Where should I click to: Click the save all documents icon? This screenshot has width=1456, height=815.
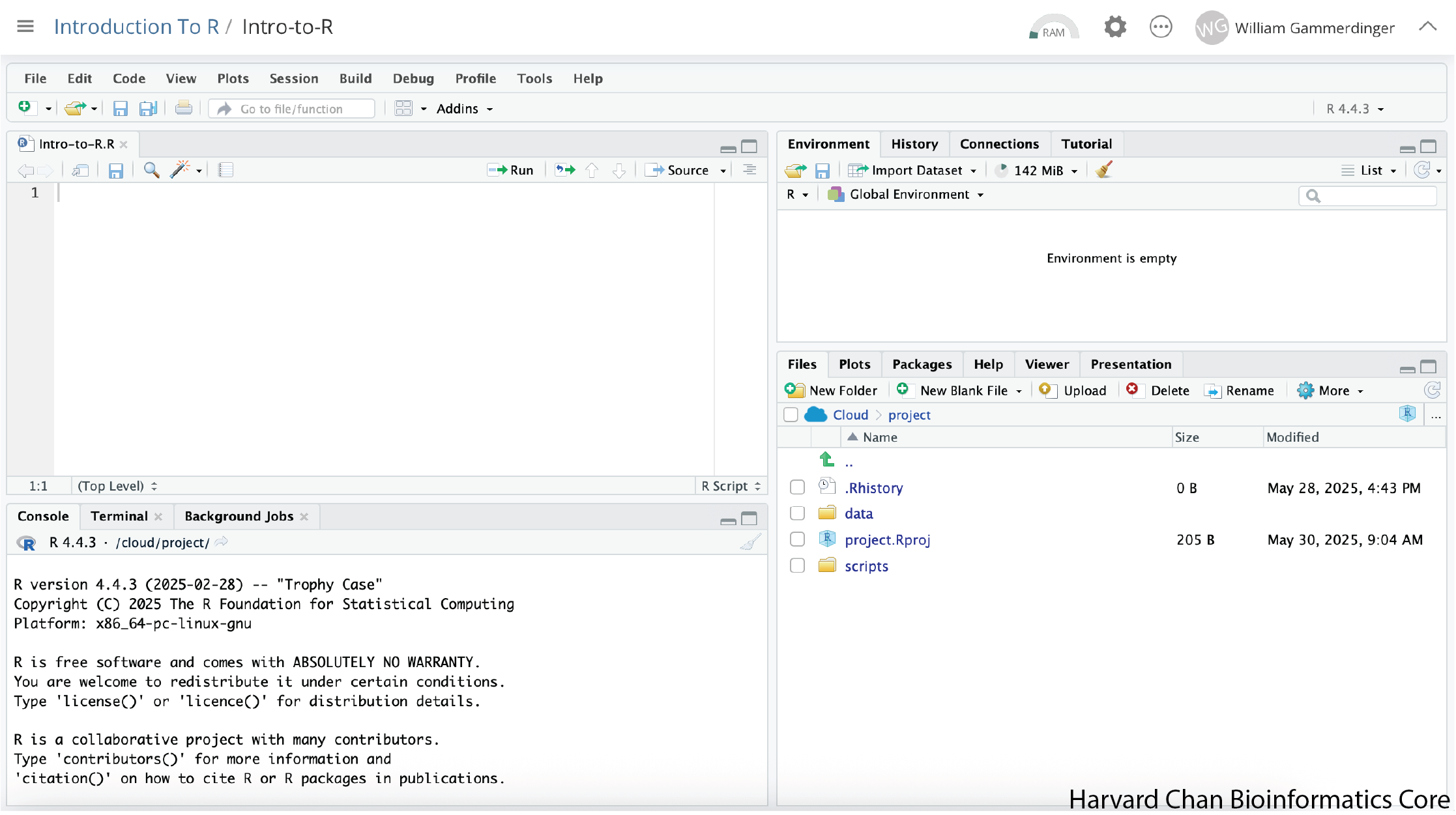click(148, 109)
